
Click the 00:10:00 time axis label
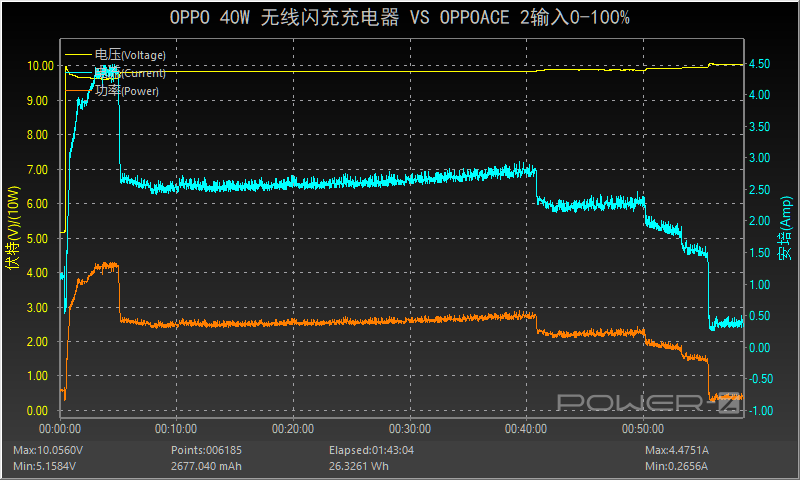[x=176, y=428]
